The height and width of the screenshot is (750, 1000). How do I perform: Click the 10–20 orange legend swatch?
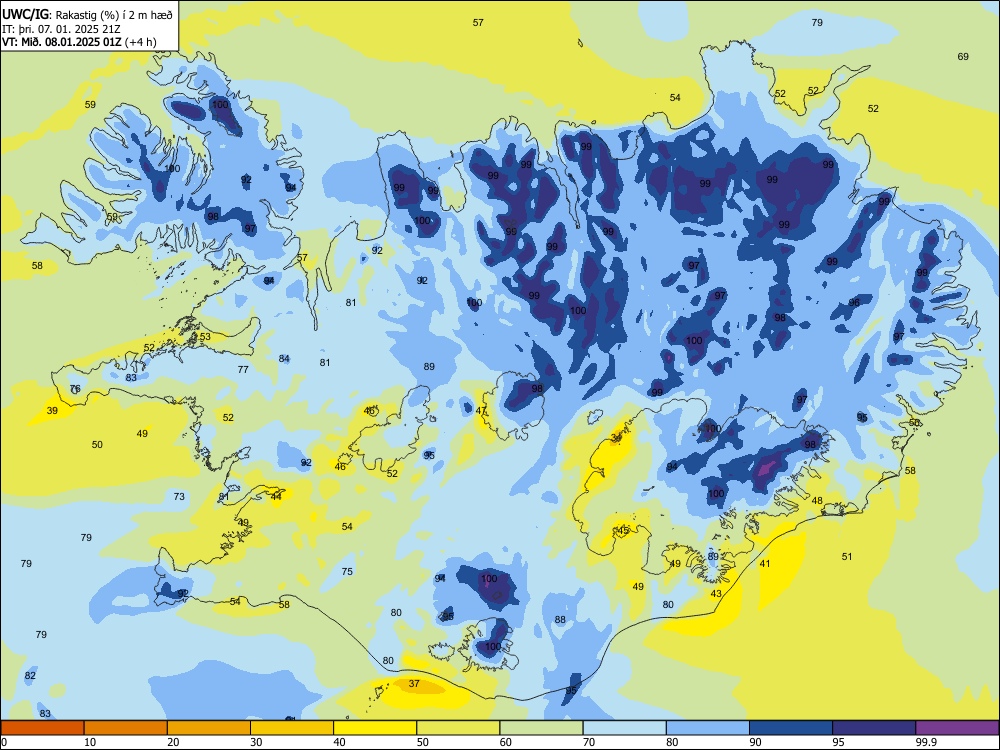coord(126,728)
